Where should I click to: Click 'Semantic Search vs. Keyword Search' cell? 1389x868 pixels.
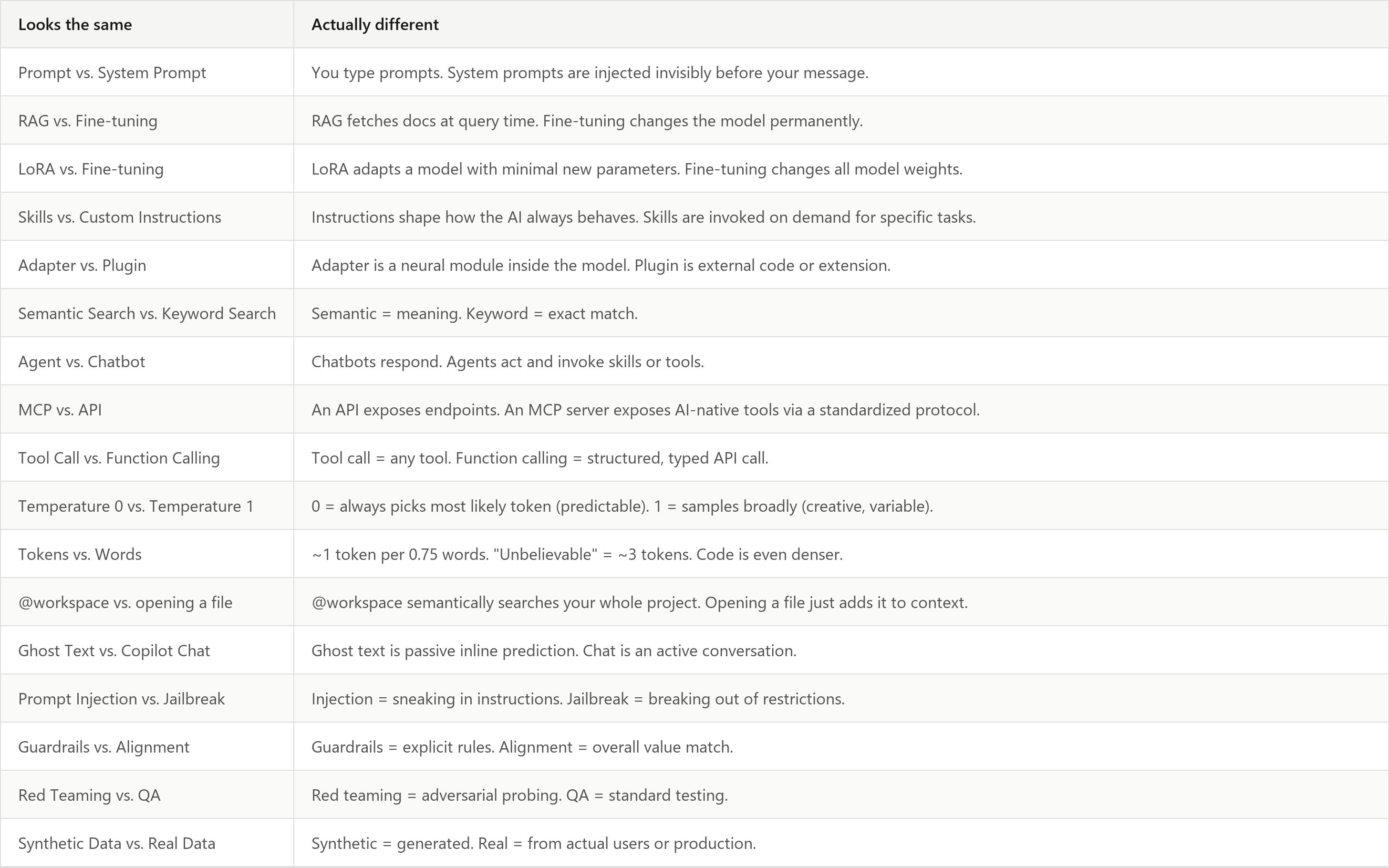click(x=147, y=313)
